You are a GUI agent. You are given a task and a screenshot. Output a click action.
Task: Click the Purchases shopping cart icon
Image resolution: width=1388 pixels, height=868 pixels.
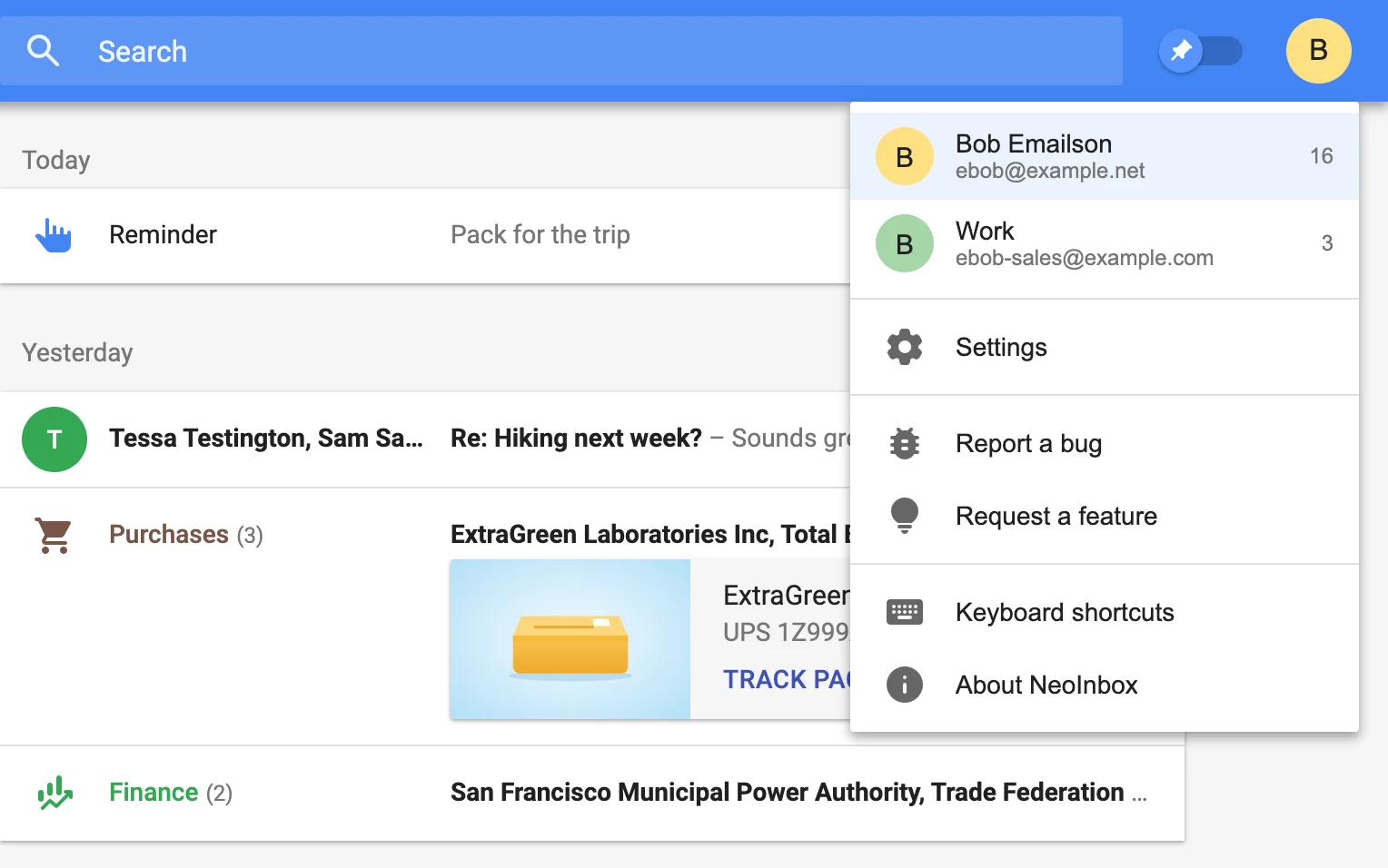pos(54,535)
